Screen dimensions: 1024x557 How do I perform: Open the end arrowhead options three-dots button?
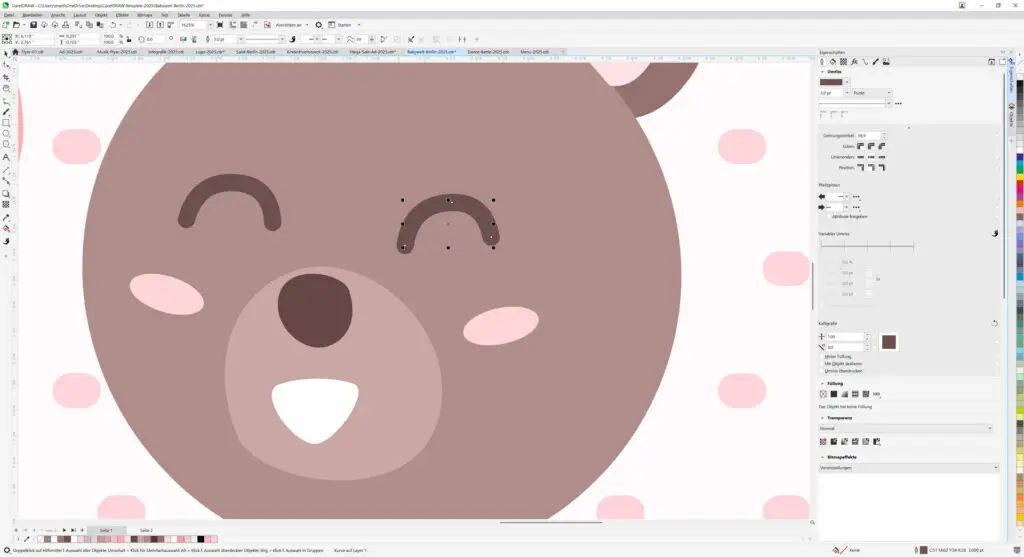[856, 208]
